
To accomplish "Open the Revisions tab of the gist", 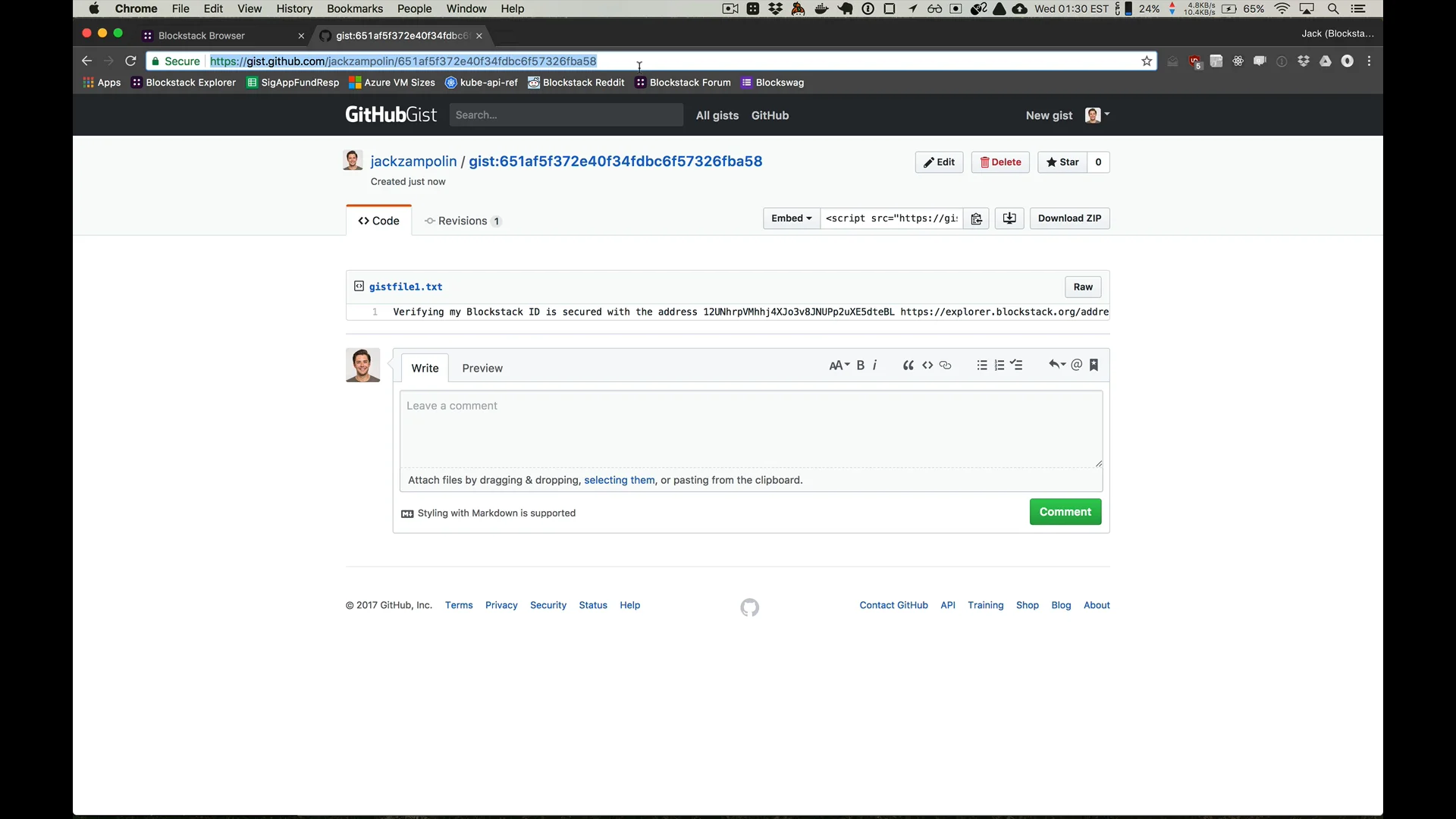I will tap(463, 221).
